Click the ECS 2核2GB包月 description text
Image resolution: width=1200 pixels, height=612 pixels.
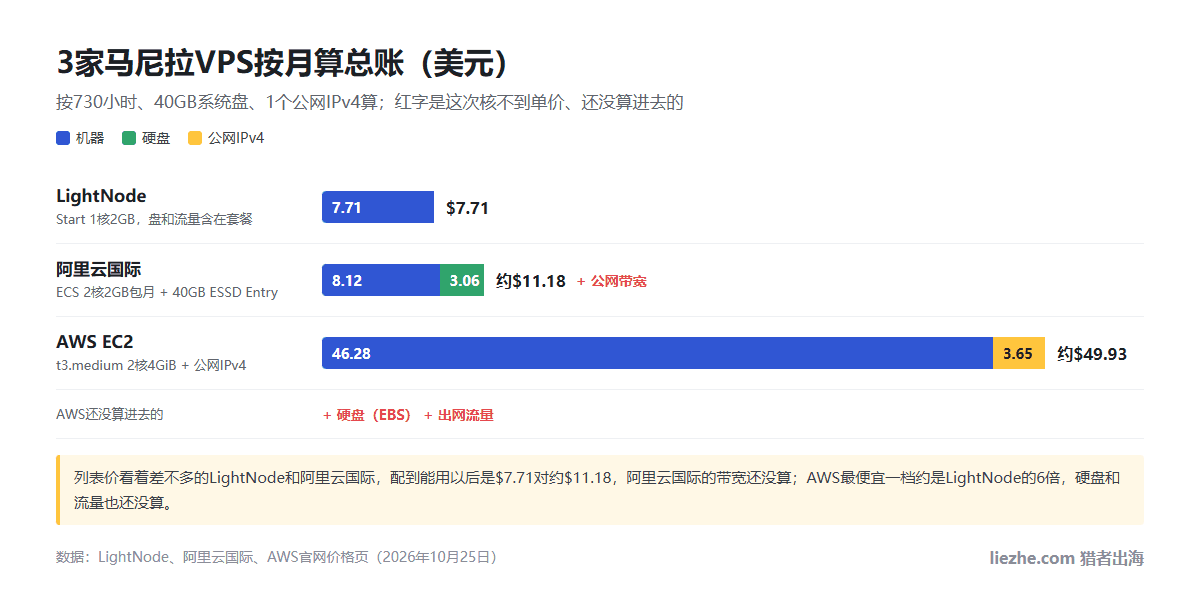(x=167, y=292)
